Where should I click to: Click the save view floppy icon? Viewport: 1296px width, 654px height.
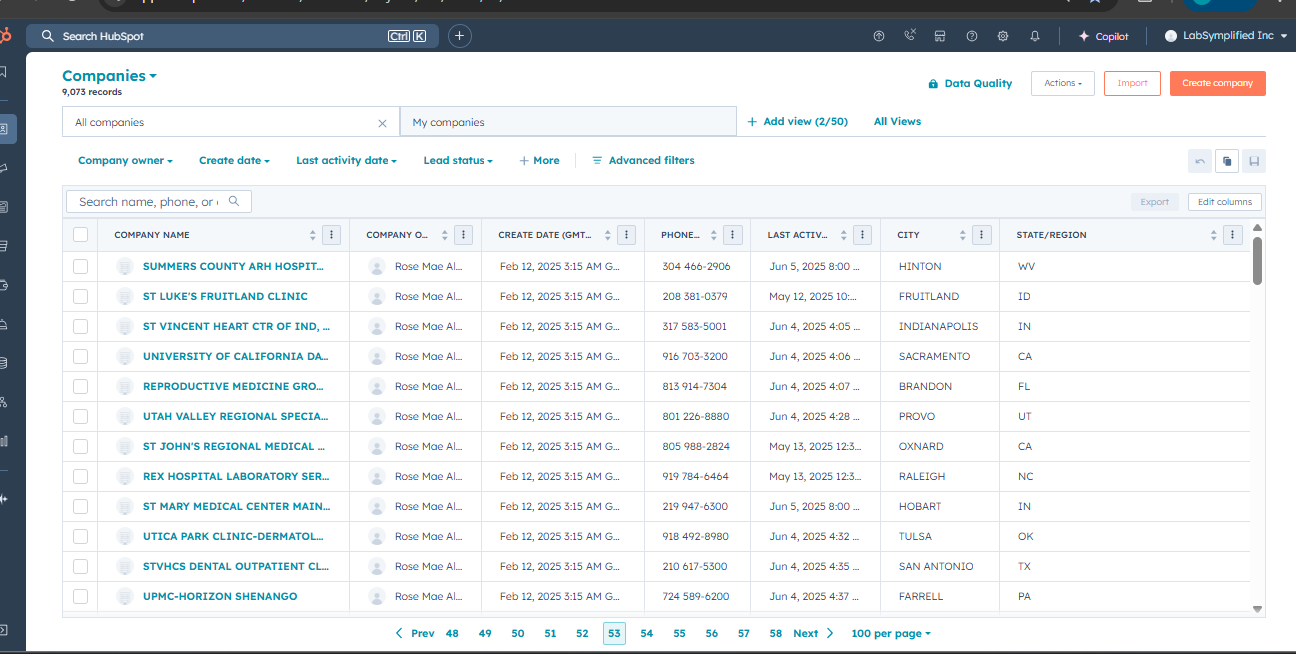pos(1254,161)
